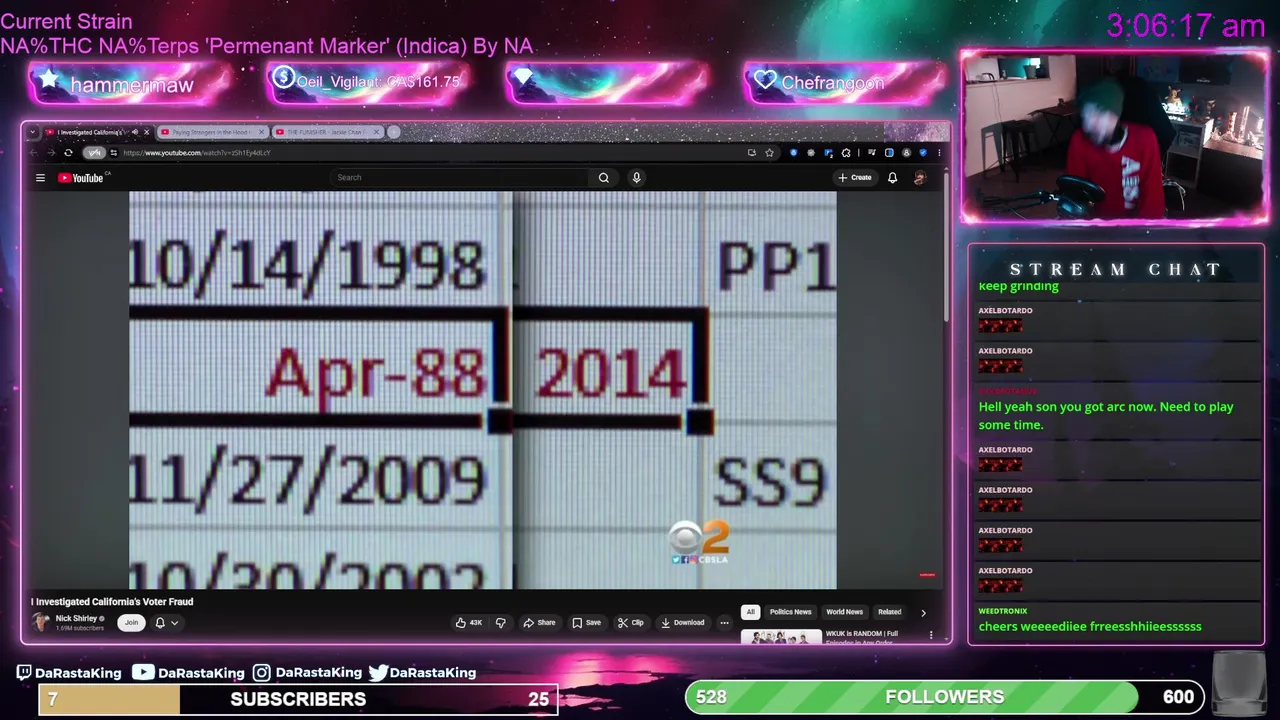Click the 1.69M subscribers text

[79, 628]
